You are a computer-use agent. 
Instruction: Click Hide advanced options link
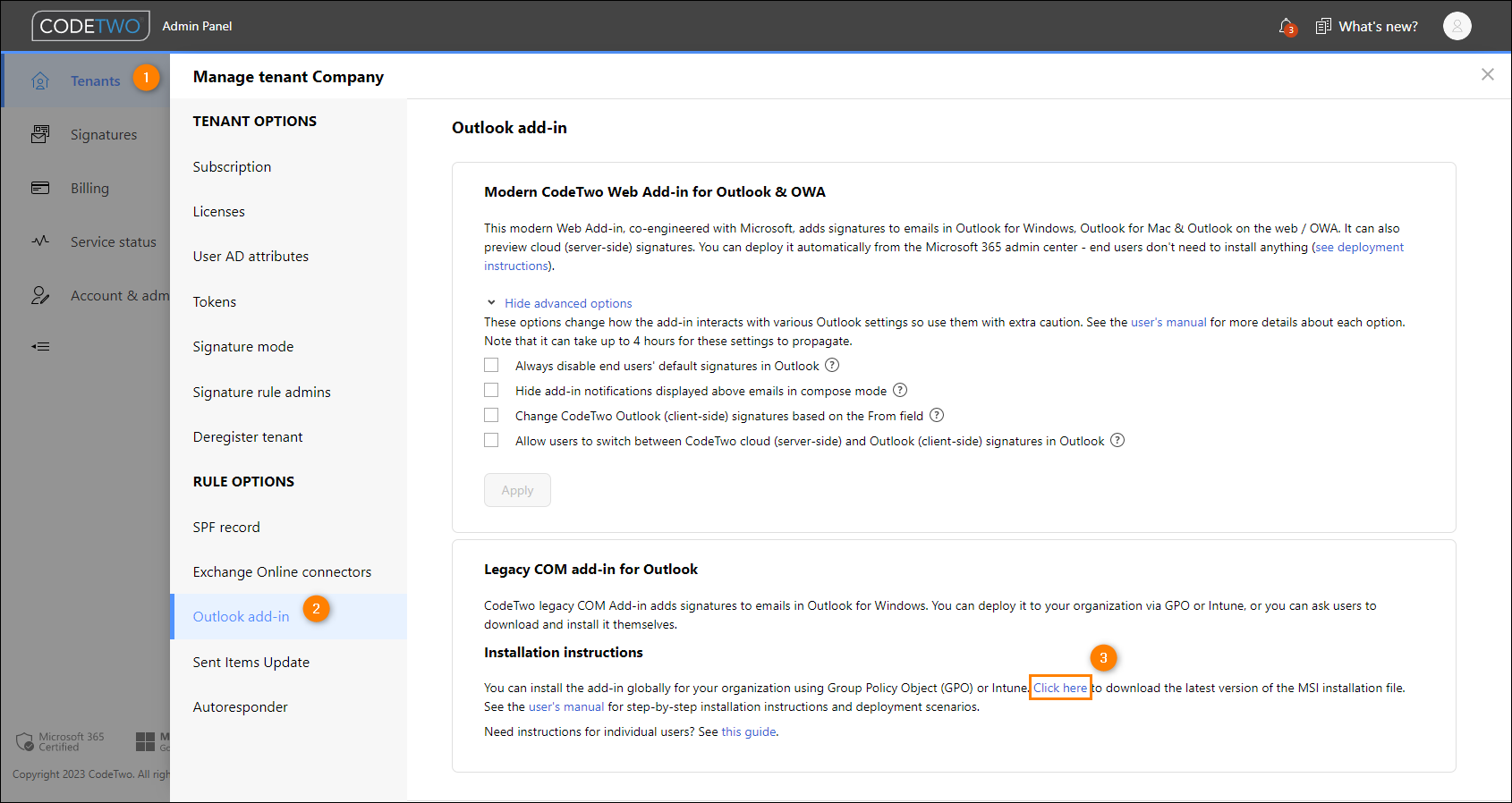pos(568,303)
